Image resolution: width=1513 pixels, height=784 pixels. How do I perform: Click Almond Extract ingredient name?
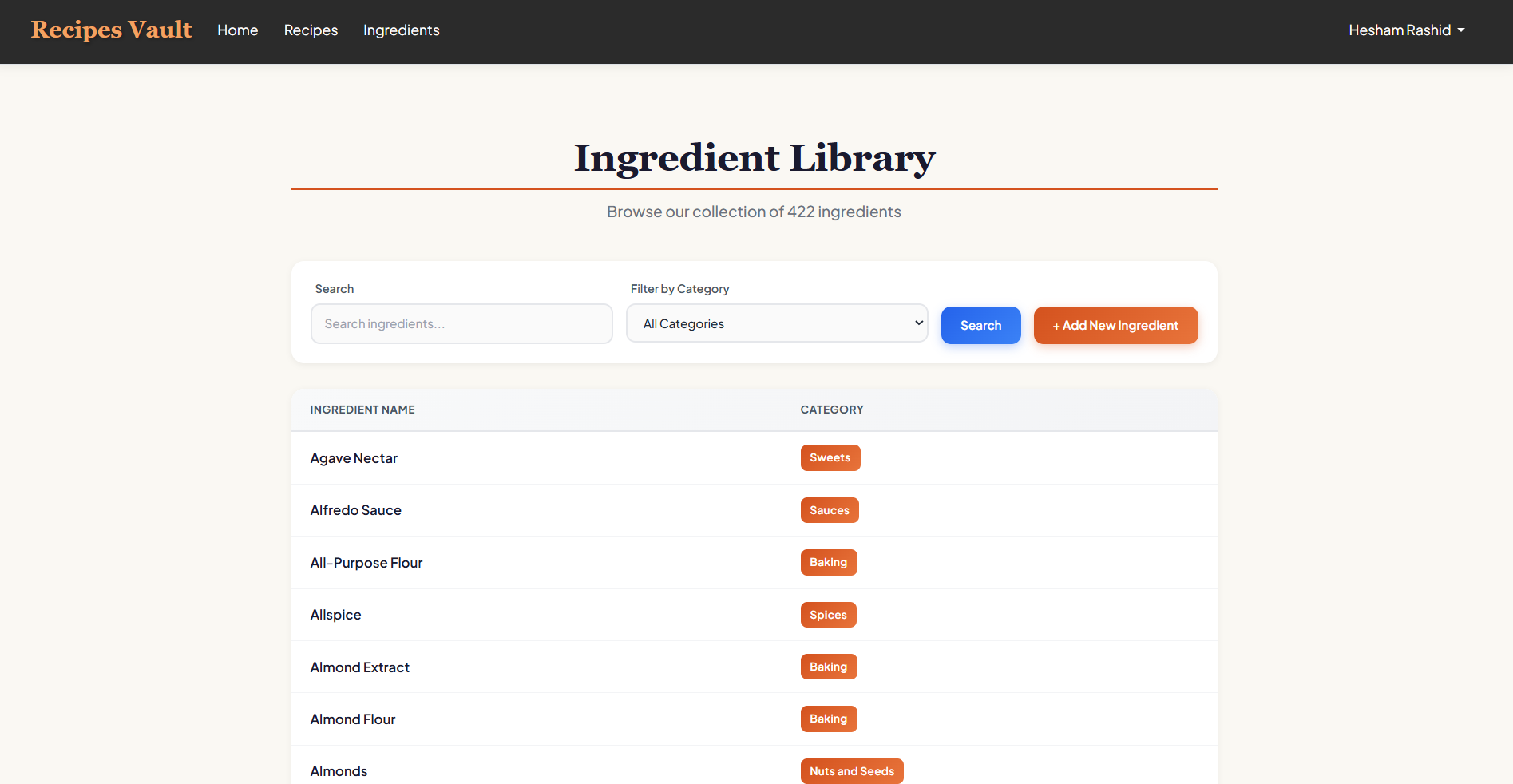click(359, 667)
